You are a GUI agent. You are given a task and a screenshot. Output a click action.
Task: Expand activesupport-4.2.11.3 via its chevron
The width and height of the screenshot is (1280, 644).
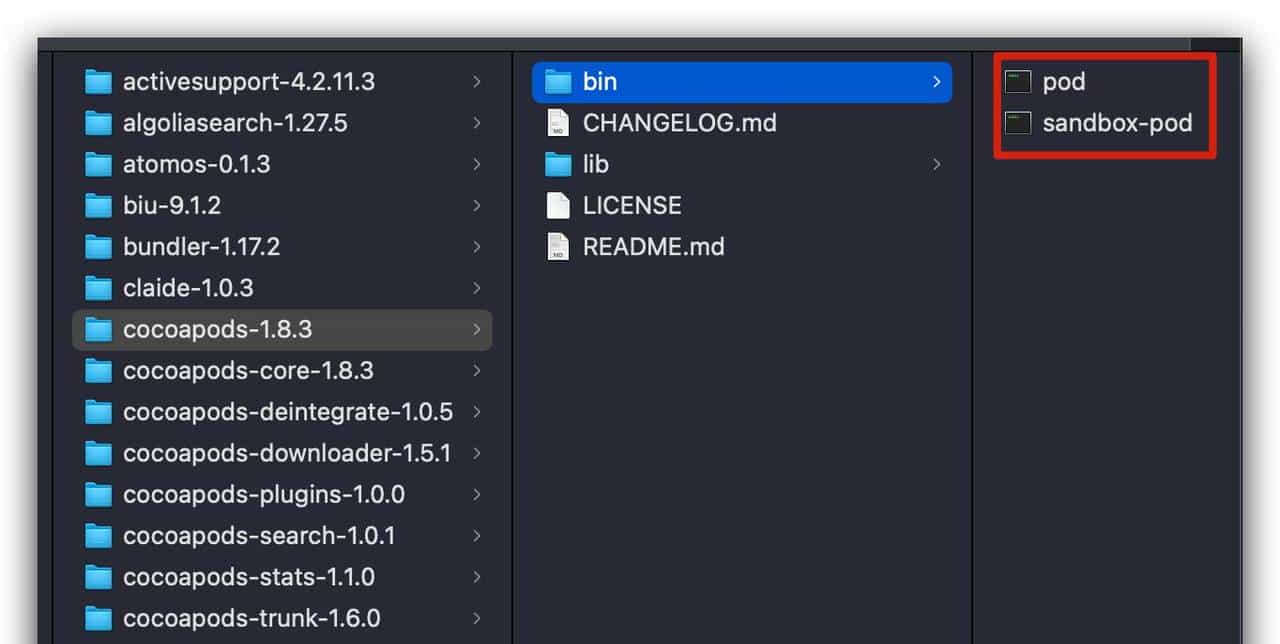pos(477,81)
